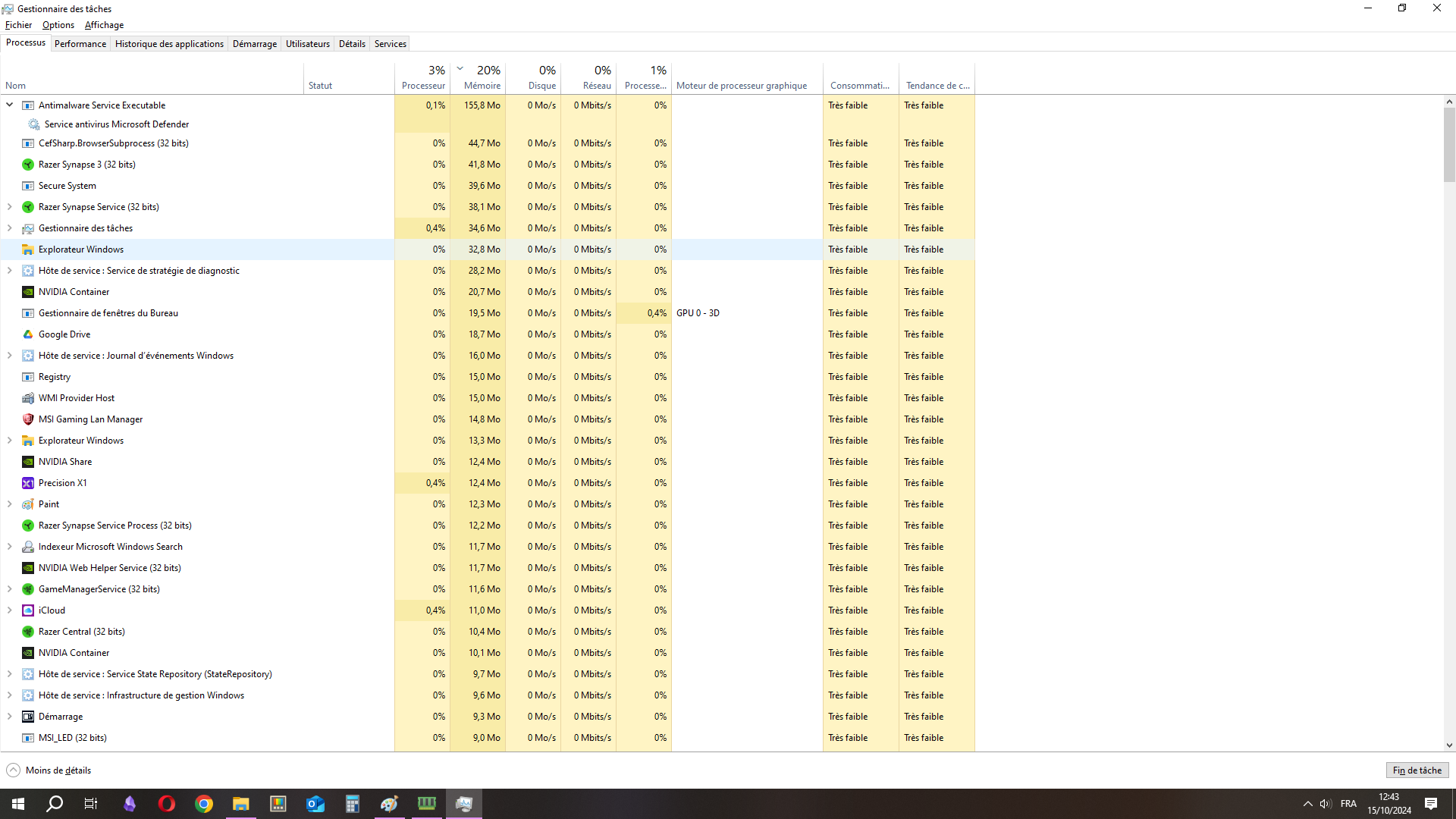This screenshot has width=1456, height=819.
Task: Click the Indexeur Microsoft Windows Search icon
Action: (28, 547)
